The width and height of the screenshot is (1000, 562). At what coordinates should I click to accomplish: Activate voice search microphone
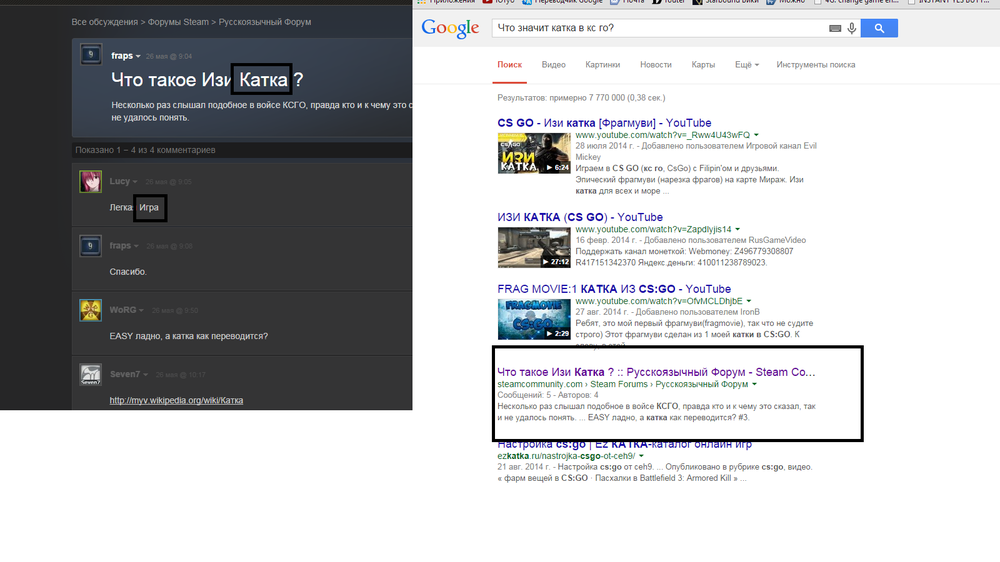(852, 29)
